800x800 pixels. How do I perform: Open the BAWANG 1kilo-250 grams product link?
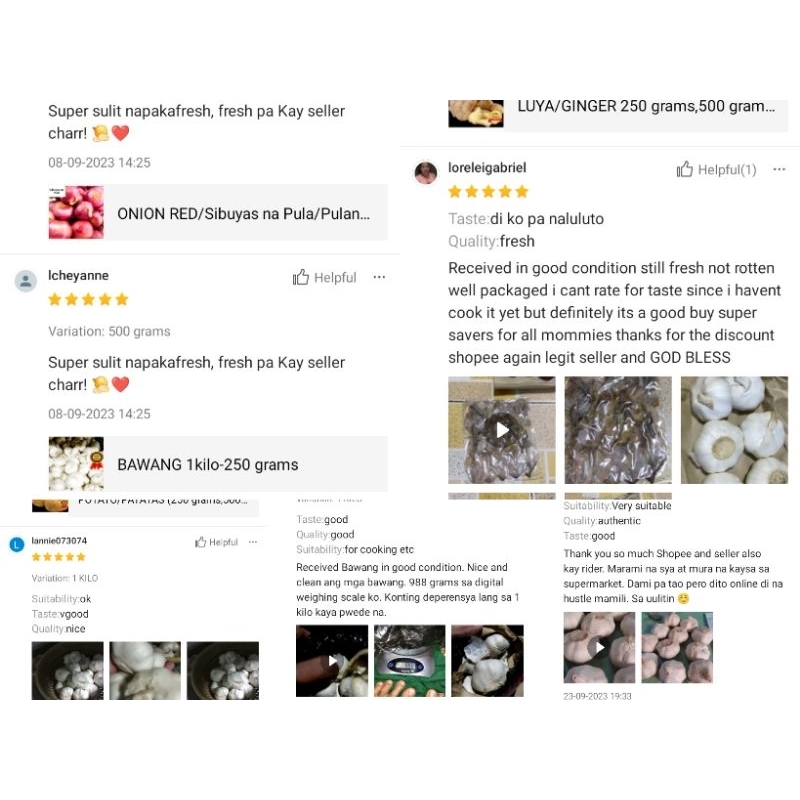(x=218, y=464)
